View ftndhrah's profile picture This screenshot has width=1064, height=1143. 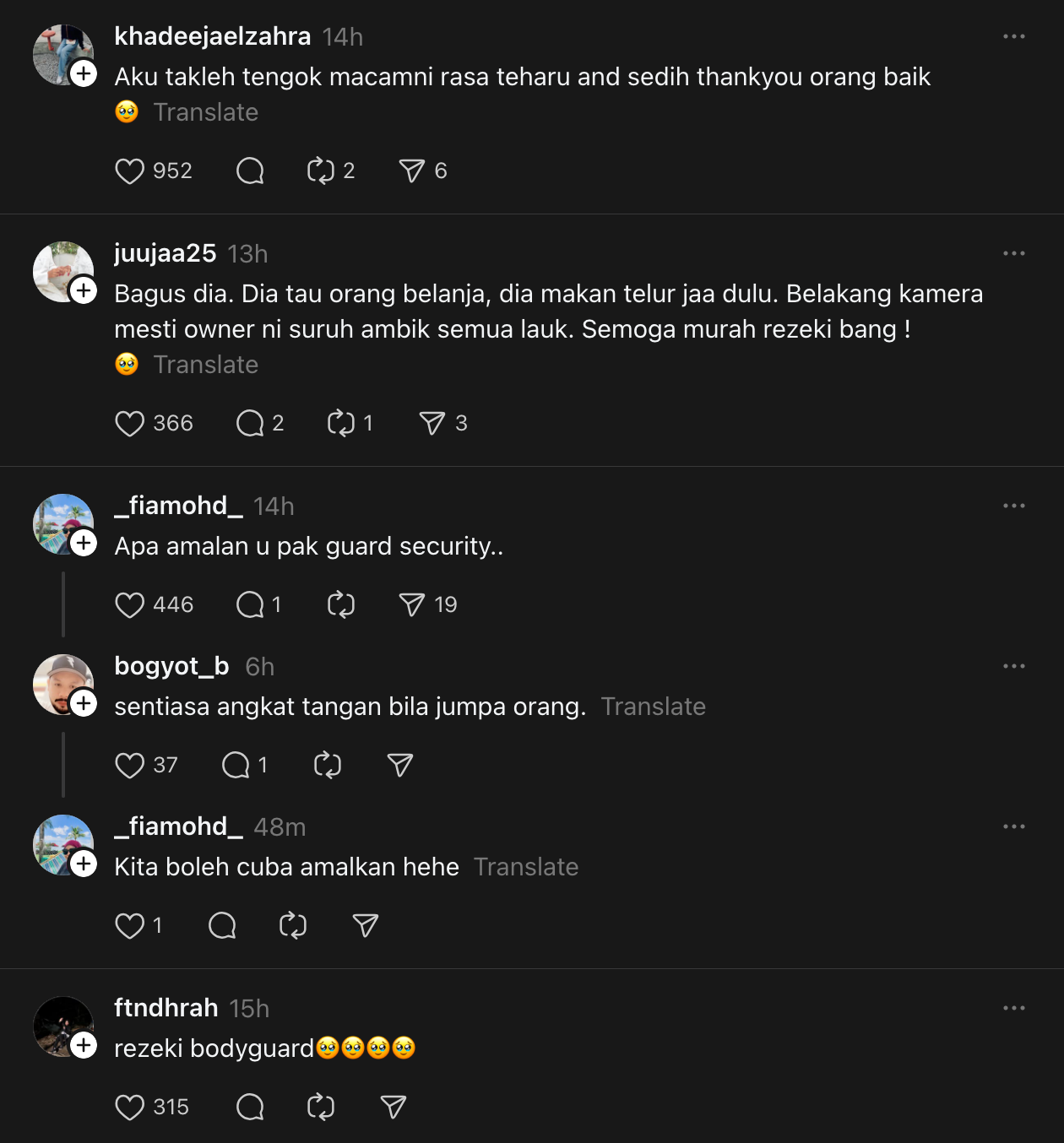tap(62, 1026)
